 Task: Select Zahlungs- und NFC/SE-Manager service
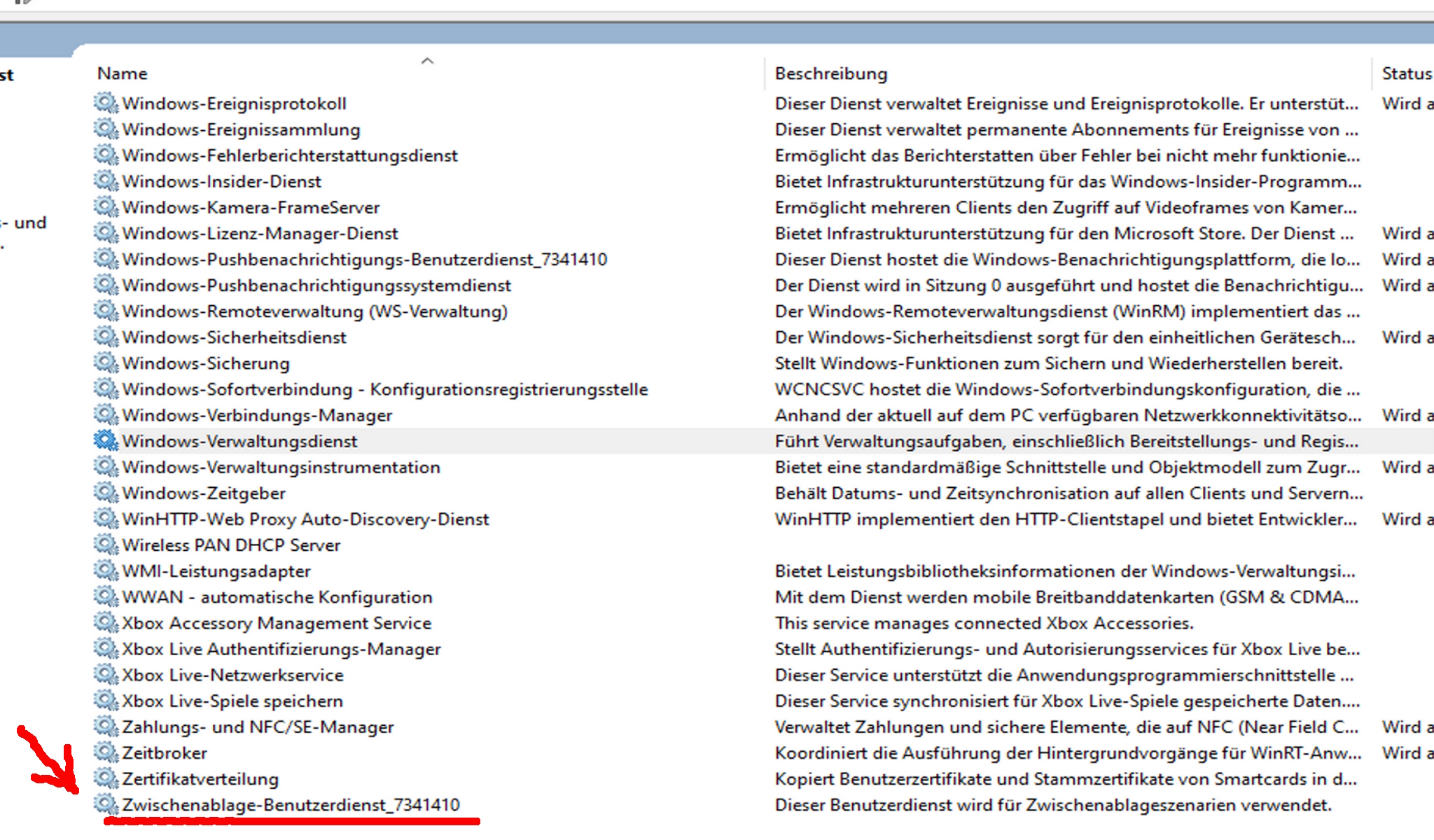click(258, 727)
